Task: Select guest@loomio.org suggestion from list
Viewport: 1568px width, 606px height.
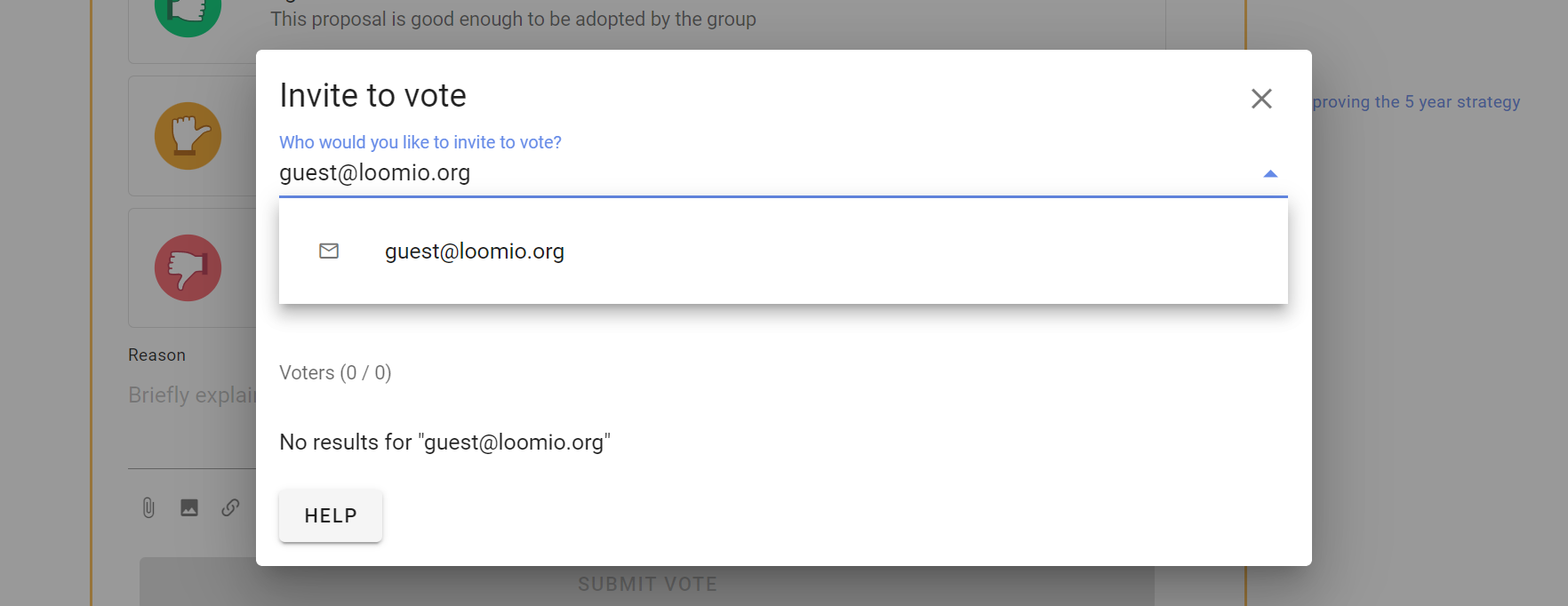Action: pyautogui.click(x=783, y=251)
